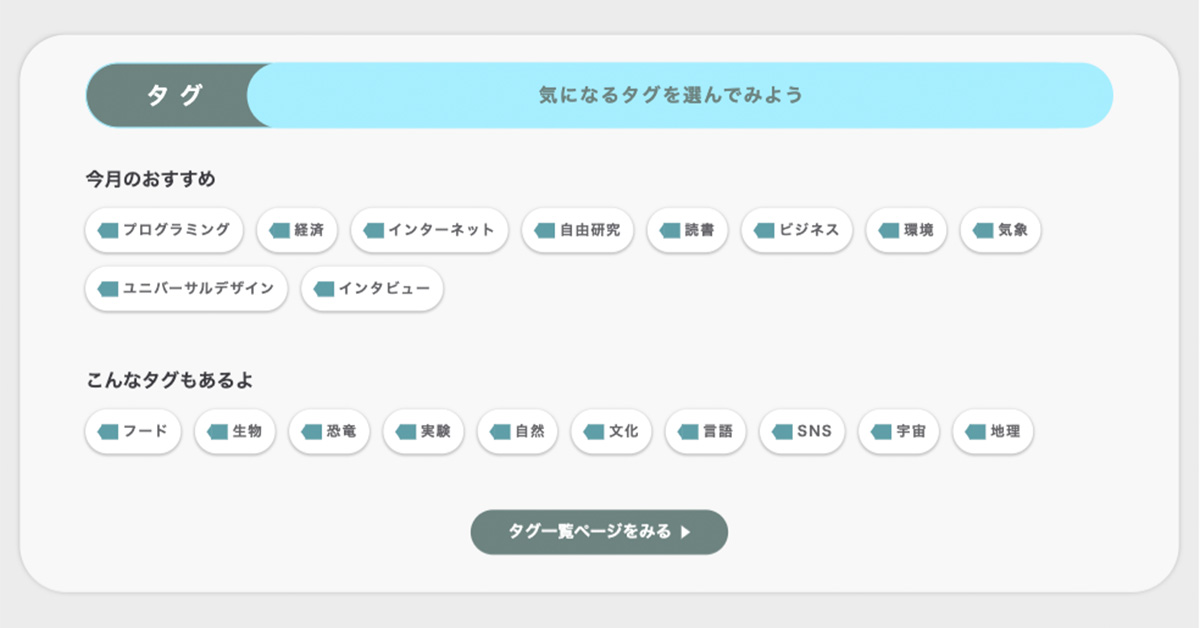
Task: Select the フード tag
Action: (133, 432)
